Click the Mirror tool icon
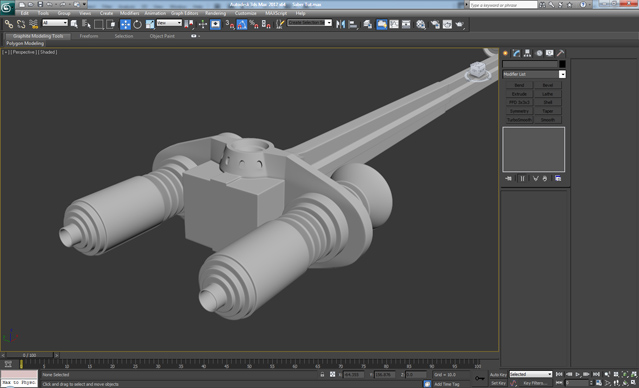Screen dimensions: 639x388 (x=340, y=24)
